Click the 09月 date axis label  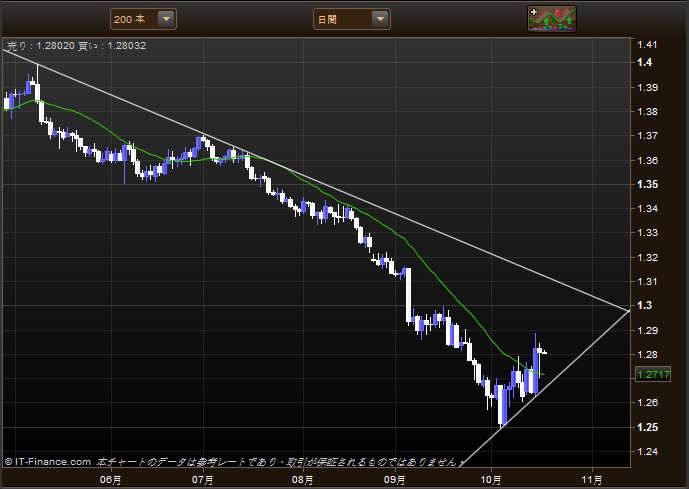click(395, 479)
